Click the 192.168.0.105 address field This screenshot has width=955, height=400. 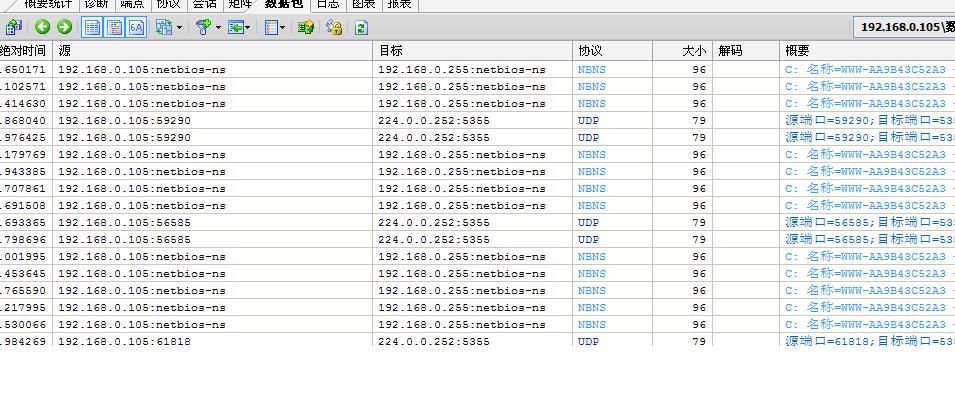pos(904,27)
